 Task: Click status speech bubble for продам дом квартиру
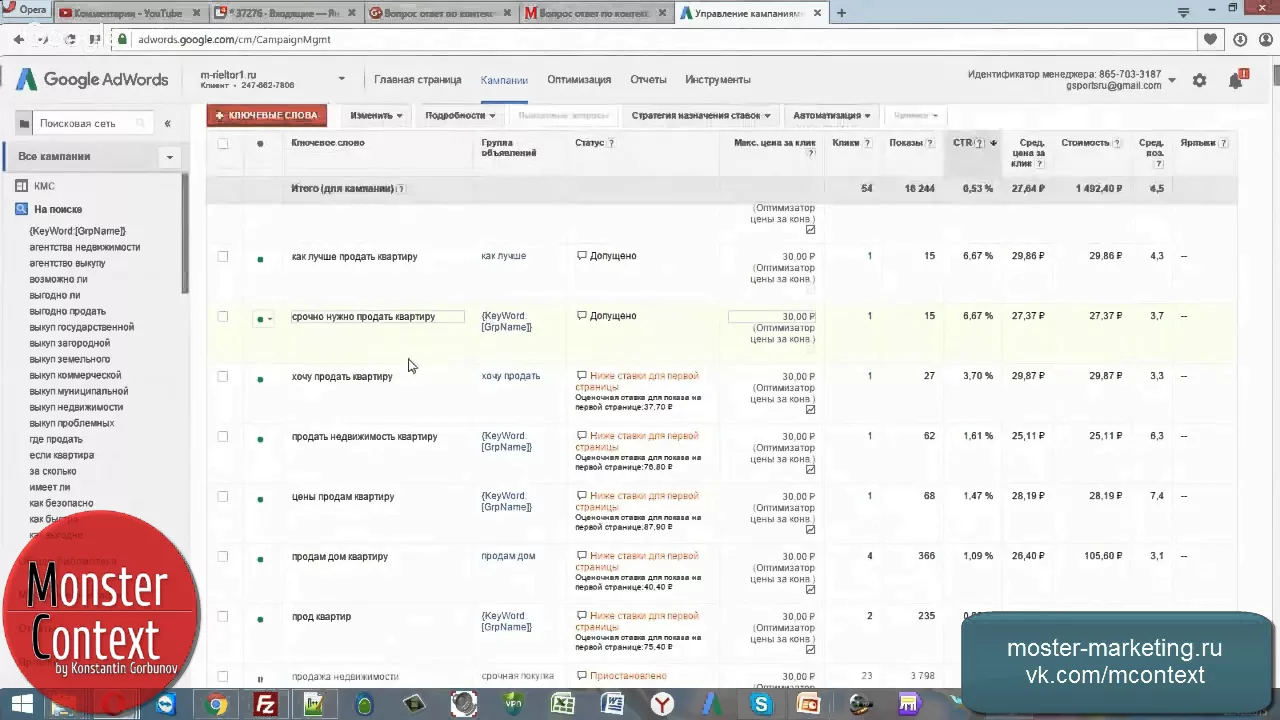582,556
